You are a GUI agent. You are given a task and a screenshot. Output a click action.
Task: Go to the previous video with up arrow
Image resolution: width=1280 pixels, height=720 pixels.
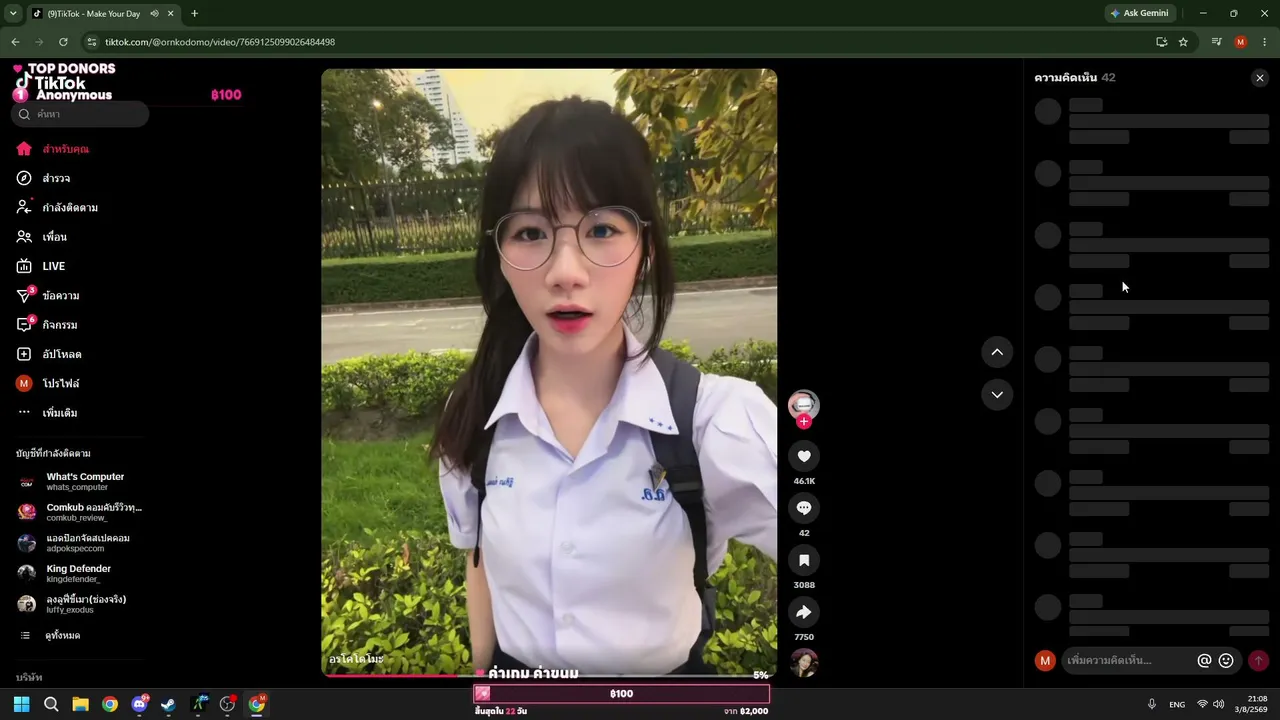tap(997, 352)
